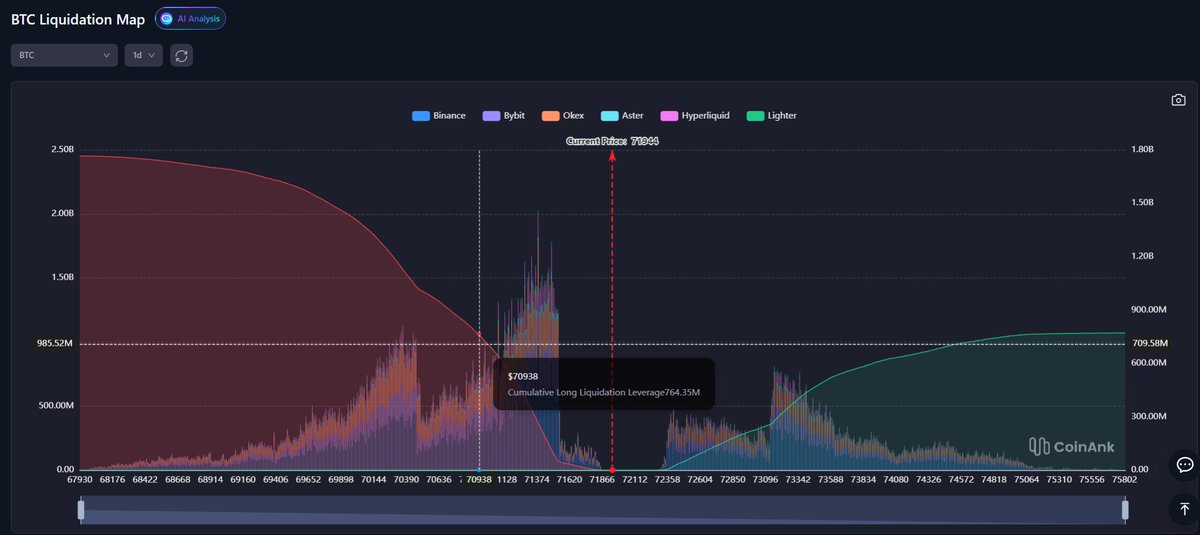1200x535 pixels.
Task: Click the Binance blue color swatch
Action: coord(421,116)
